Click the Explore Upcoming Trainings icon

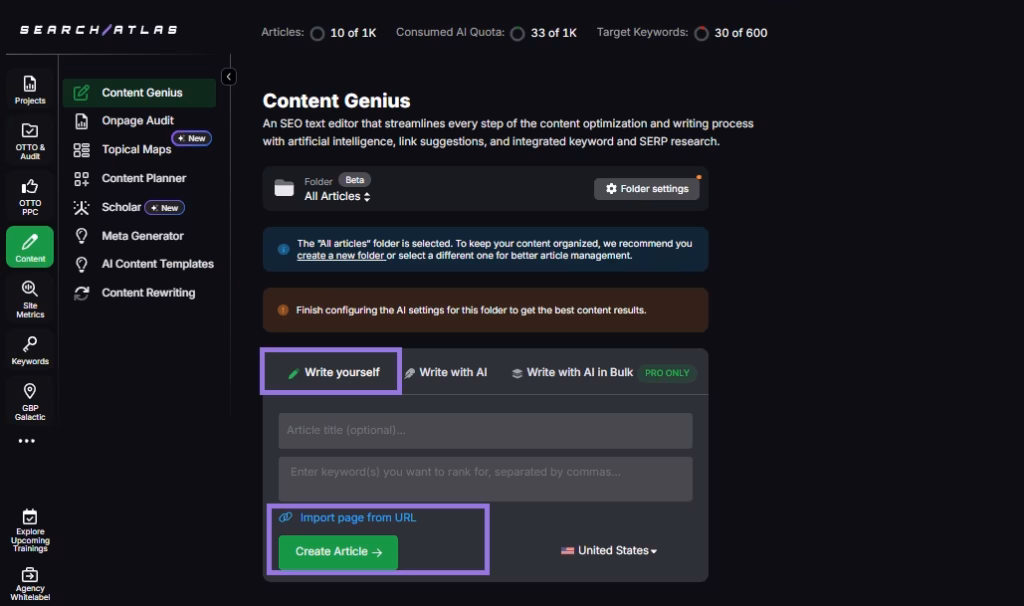pos(30,530)
